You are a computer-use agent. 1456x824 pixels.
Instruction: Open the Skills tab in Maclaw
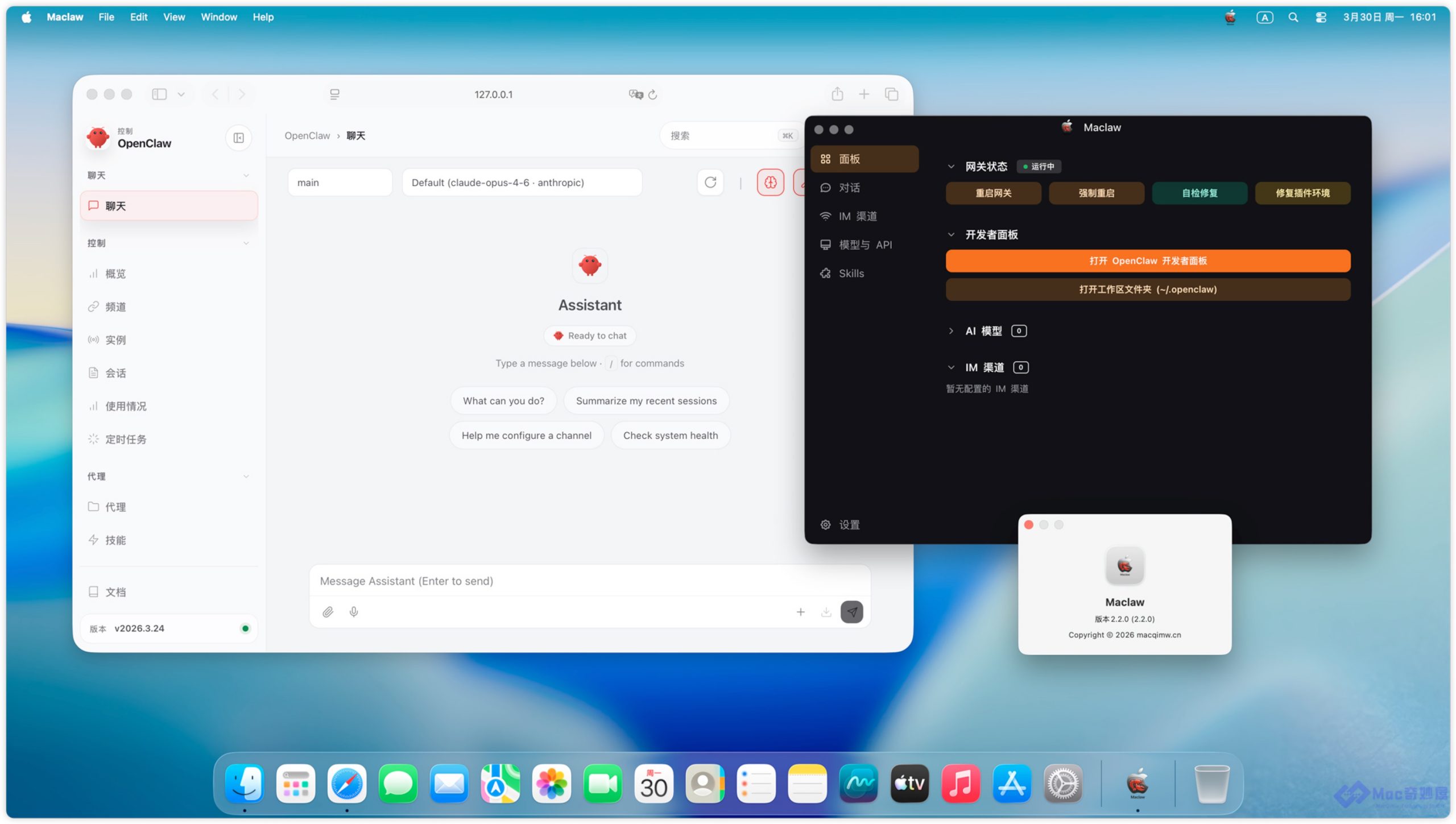click(x=851, y=274)
